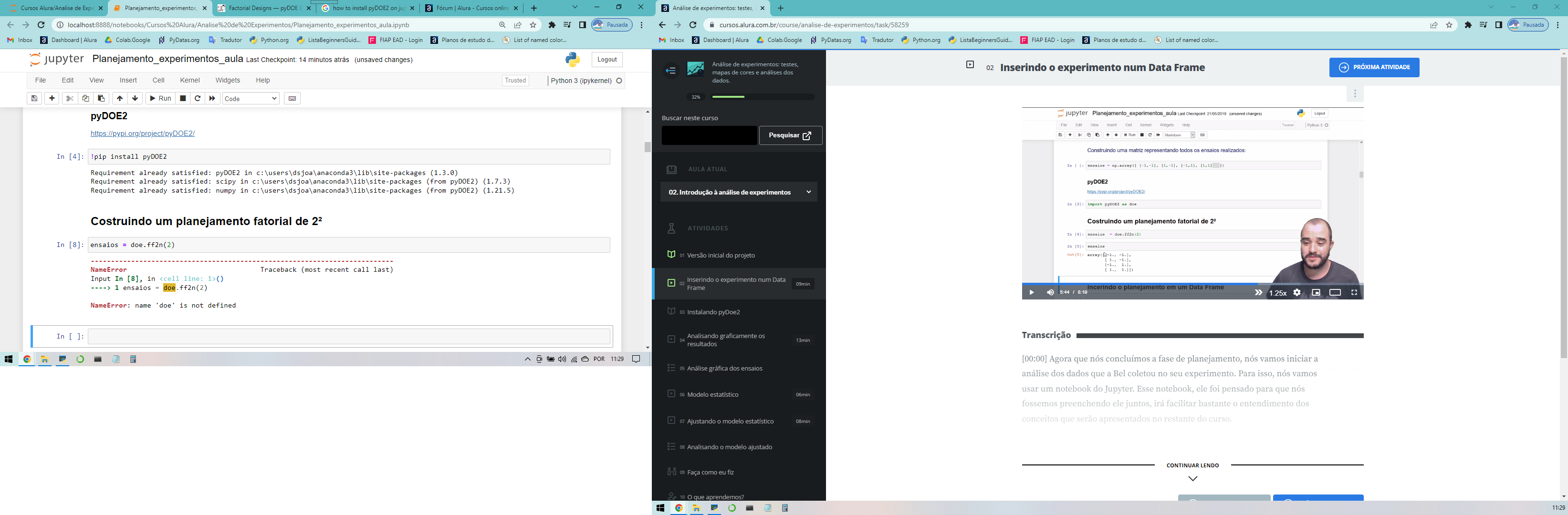The width and height of the screenshot is (1568, 515).
Task: Open the Kernel menu in Jupyter
Action: [189, 80]
